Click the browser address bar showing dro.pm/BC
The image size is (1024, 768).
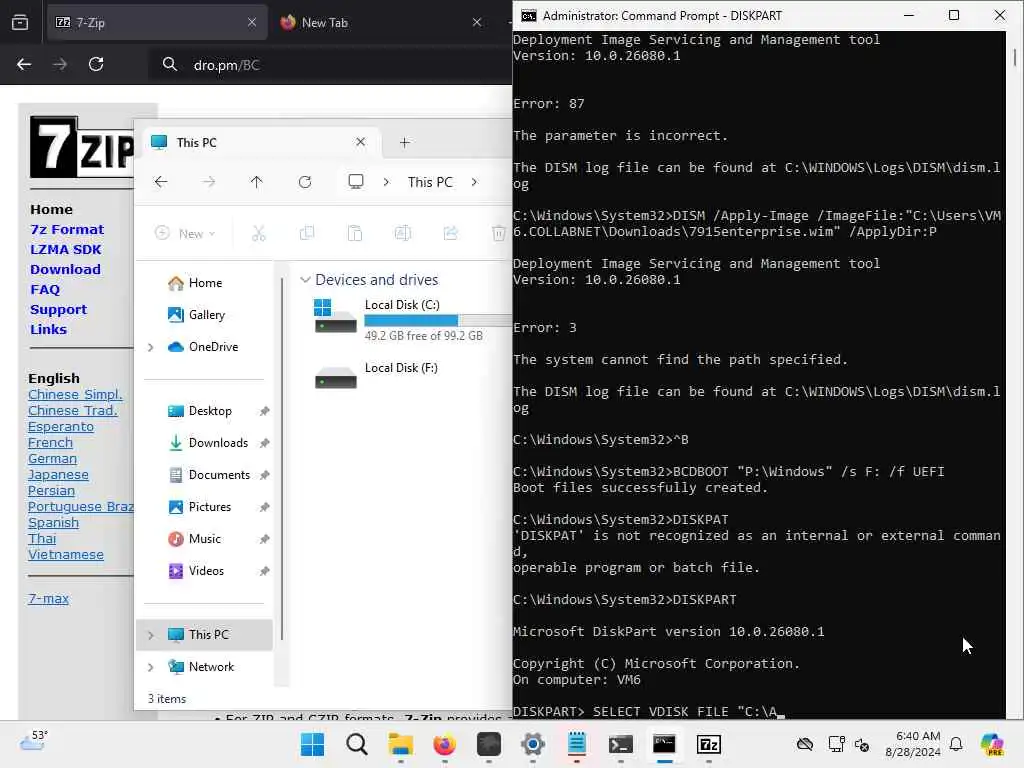[330, 65]
